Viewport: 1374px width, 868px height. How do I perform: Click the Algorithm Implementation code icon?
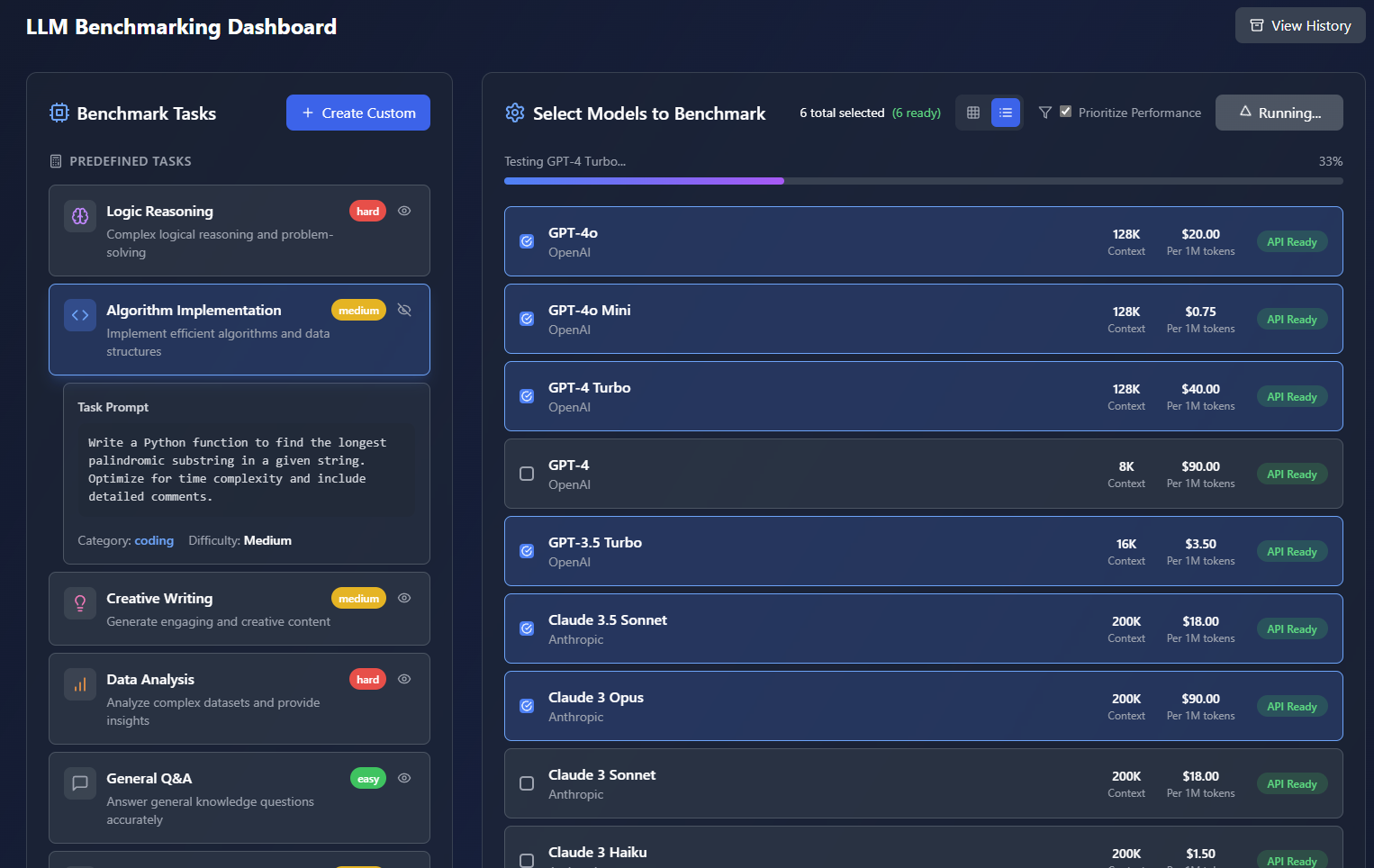click(80, 315)
